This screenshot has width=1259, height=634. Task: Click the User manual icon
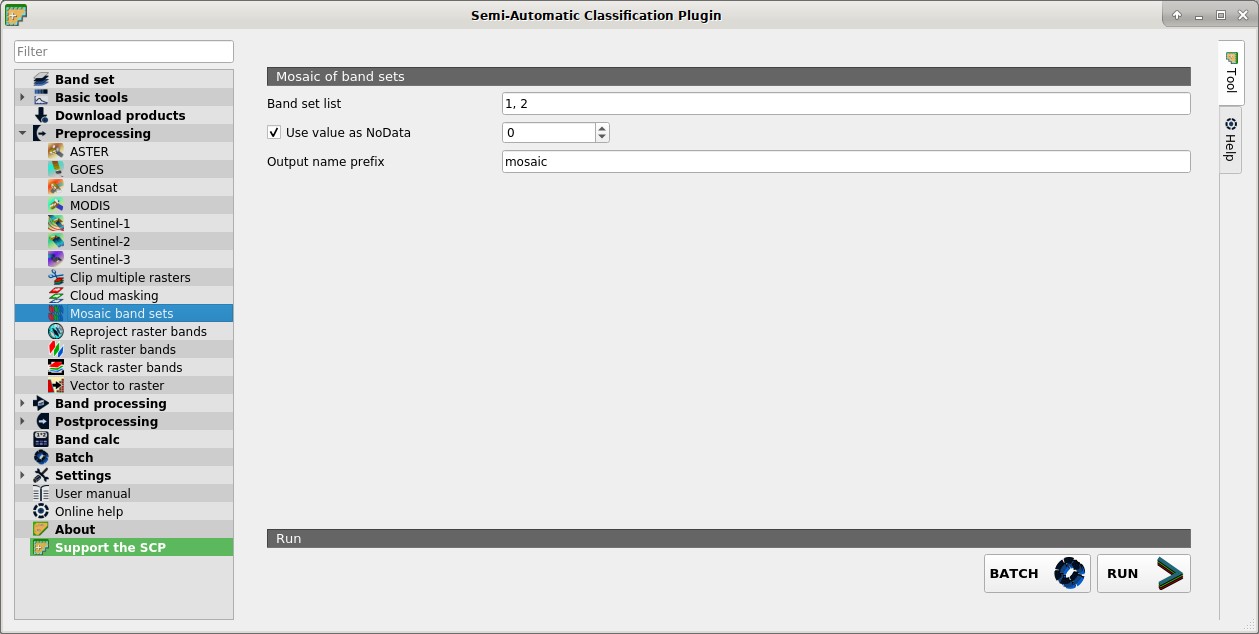pos(41,493)
